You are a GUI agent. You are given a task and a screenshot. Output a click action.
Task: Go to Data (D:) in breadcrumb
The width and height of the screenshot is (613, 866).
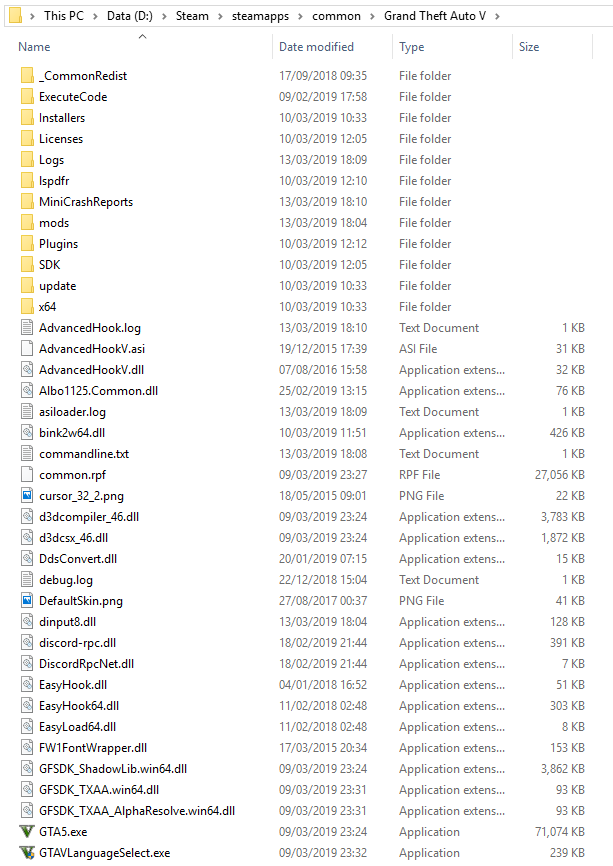pos(130,16)
